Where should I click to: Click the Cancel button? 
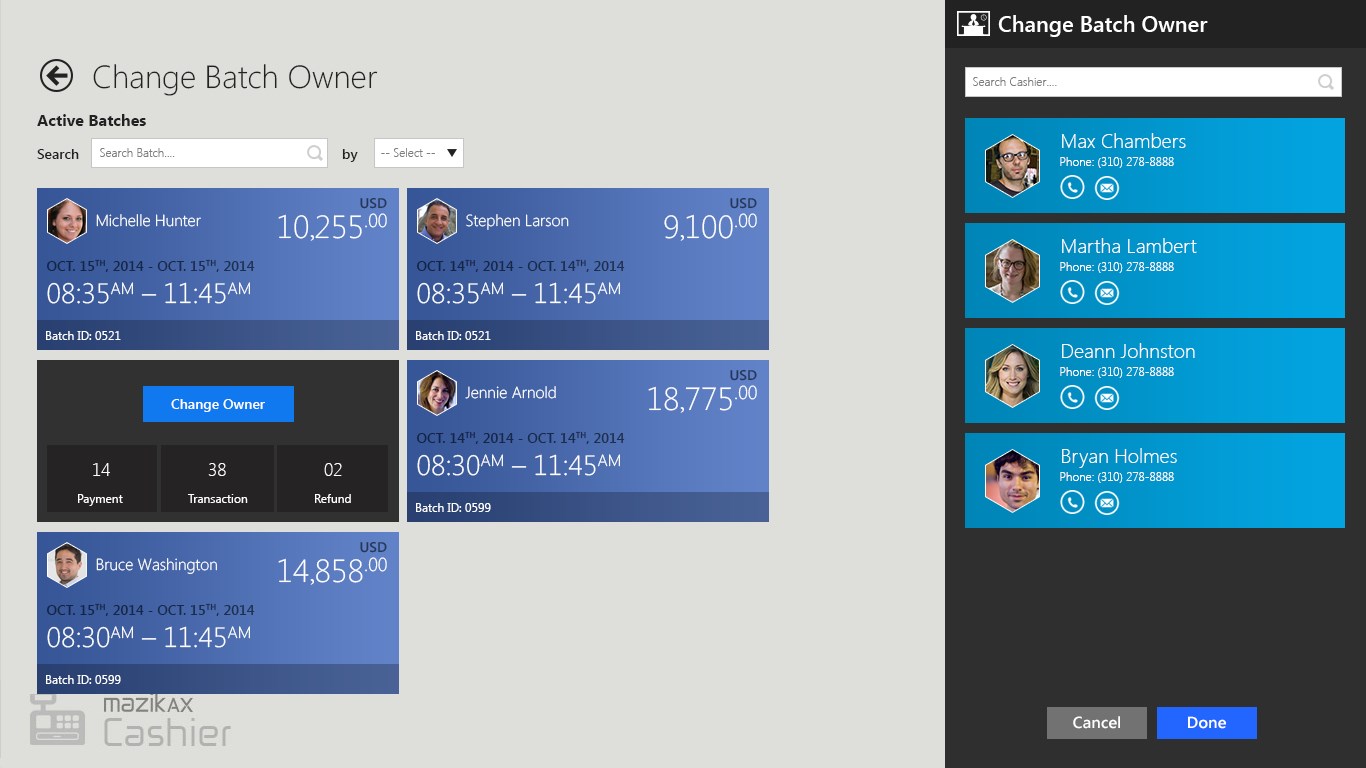pyautogui.click(x=1096, y=723)
